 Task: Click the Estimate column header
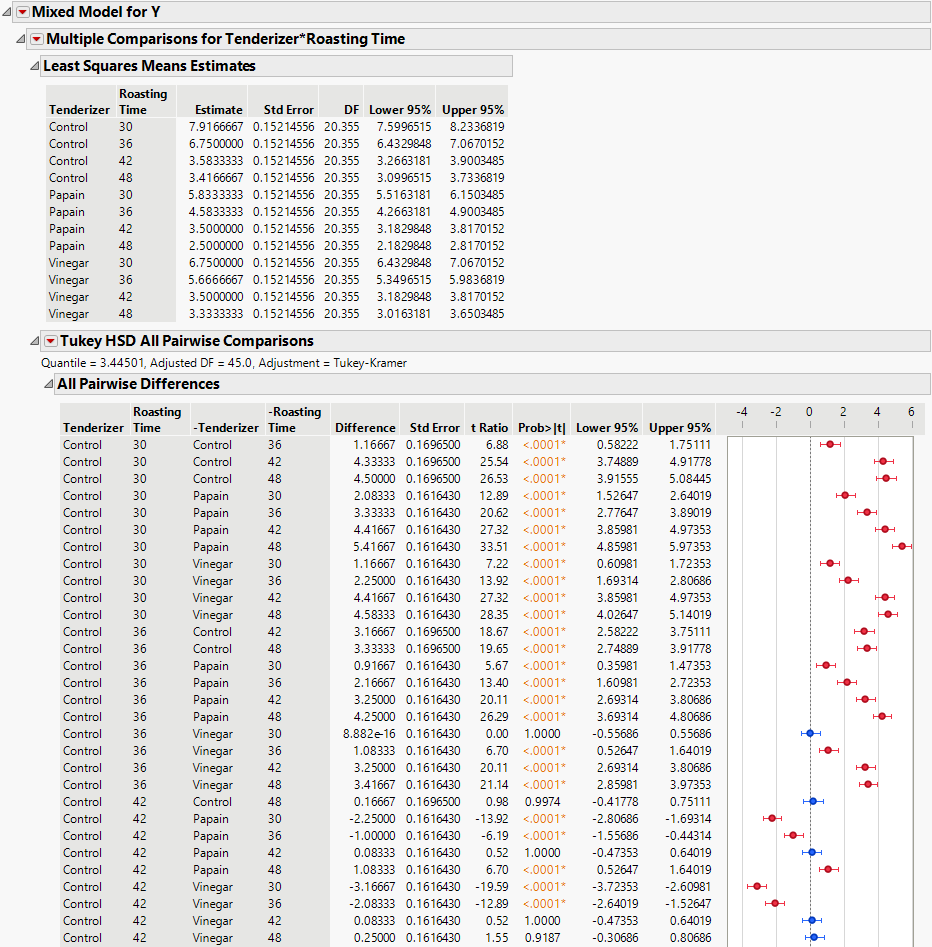pyautogui.click(x=218, y=110)
